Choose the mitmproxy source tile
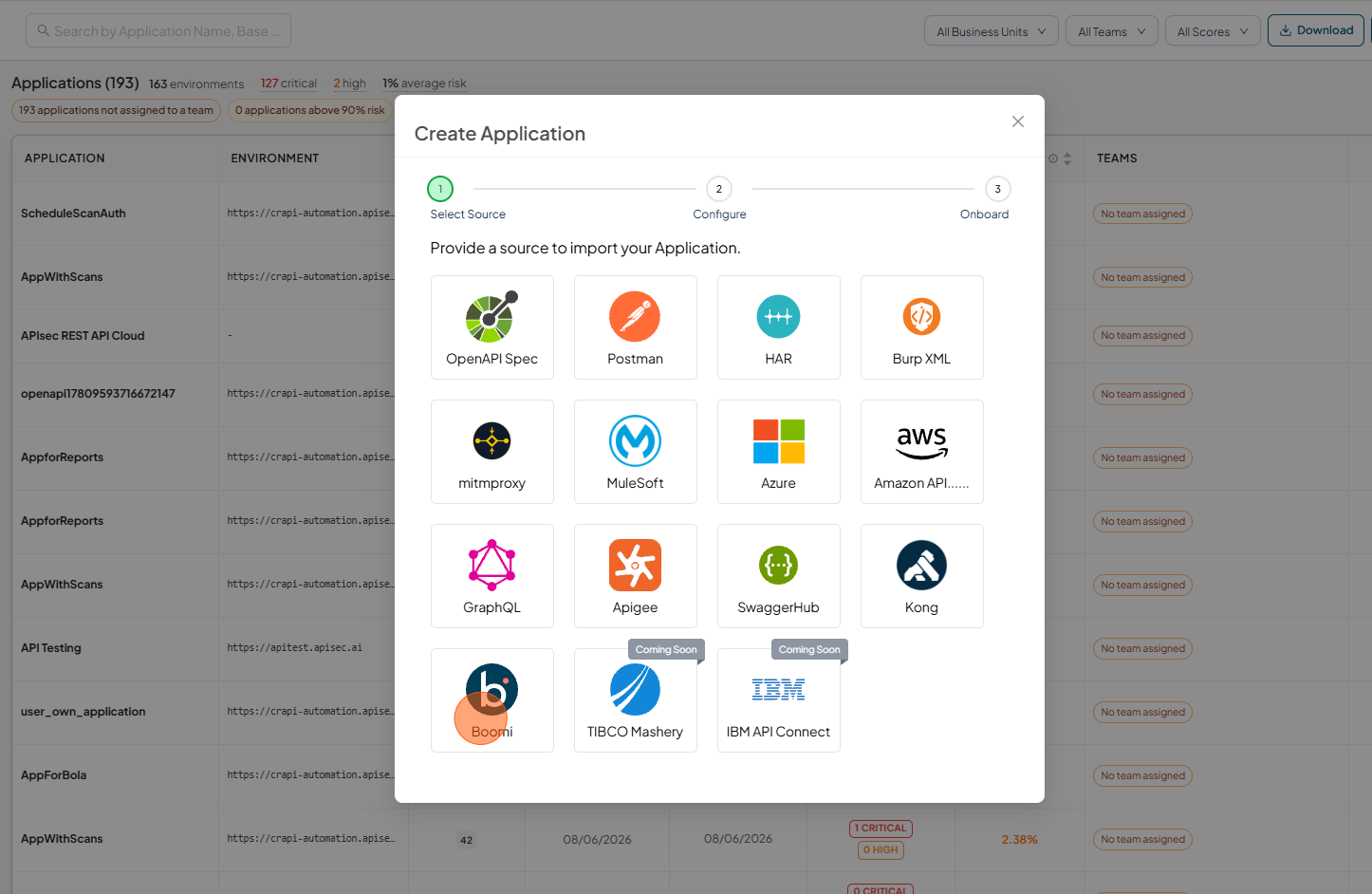 pyautogui.click(x=492, y=452)
